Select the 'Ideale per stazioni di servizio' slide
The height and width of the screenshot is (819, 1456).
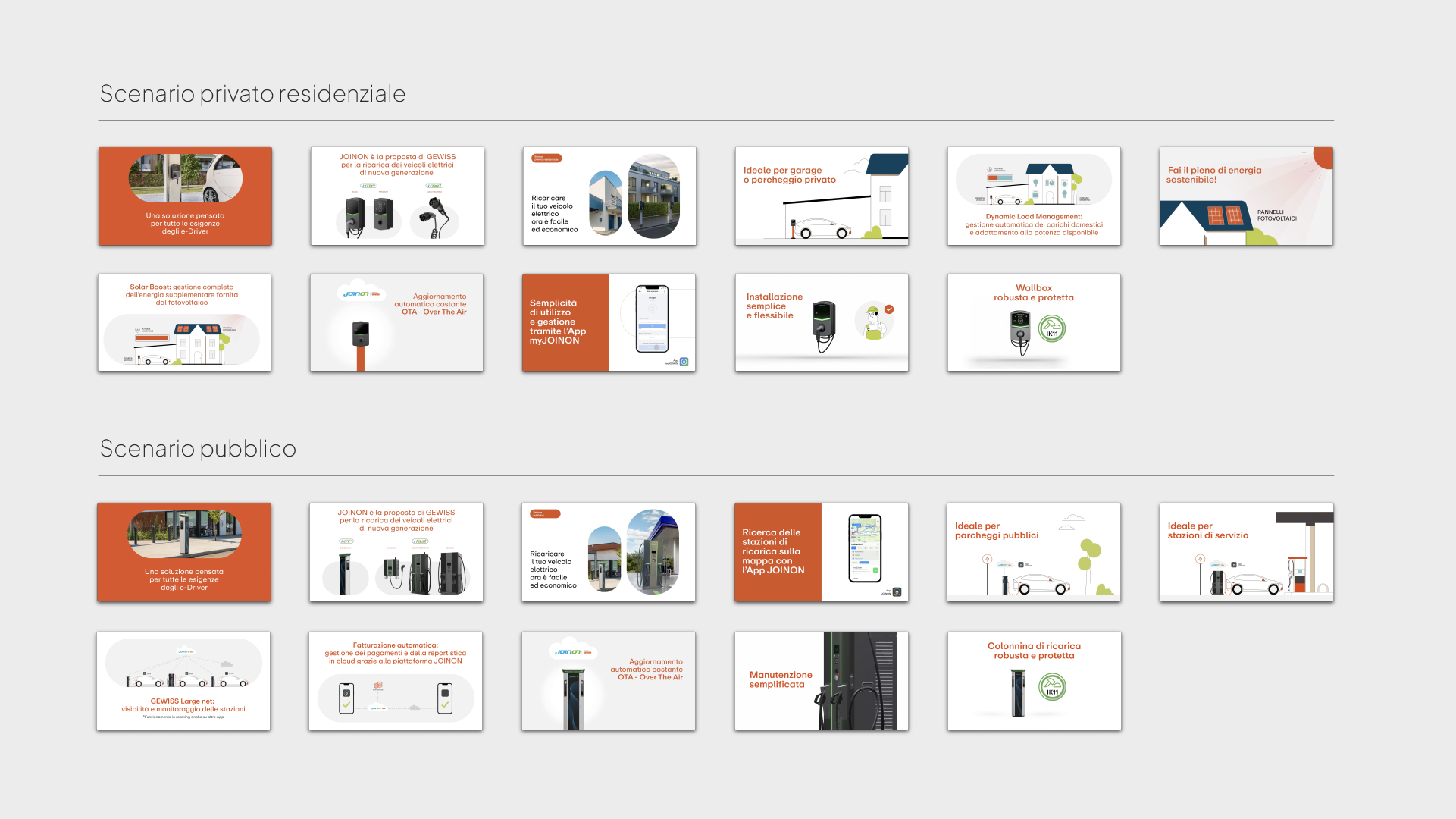point(1246,552)
